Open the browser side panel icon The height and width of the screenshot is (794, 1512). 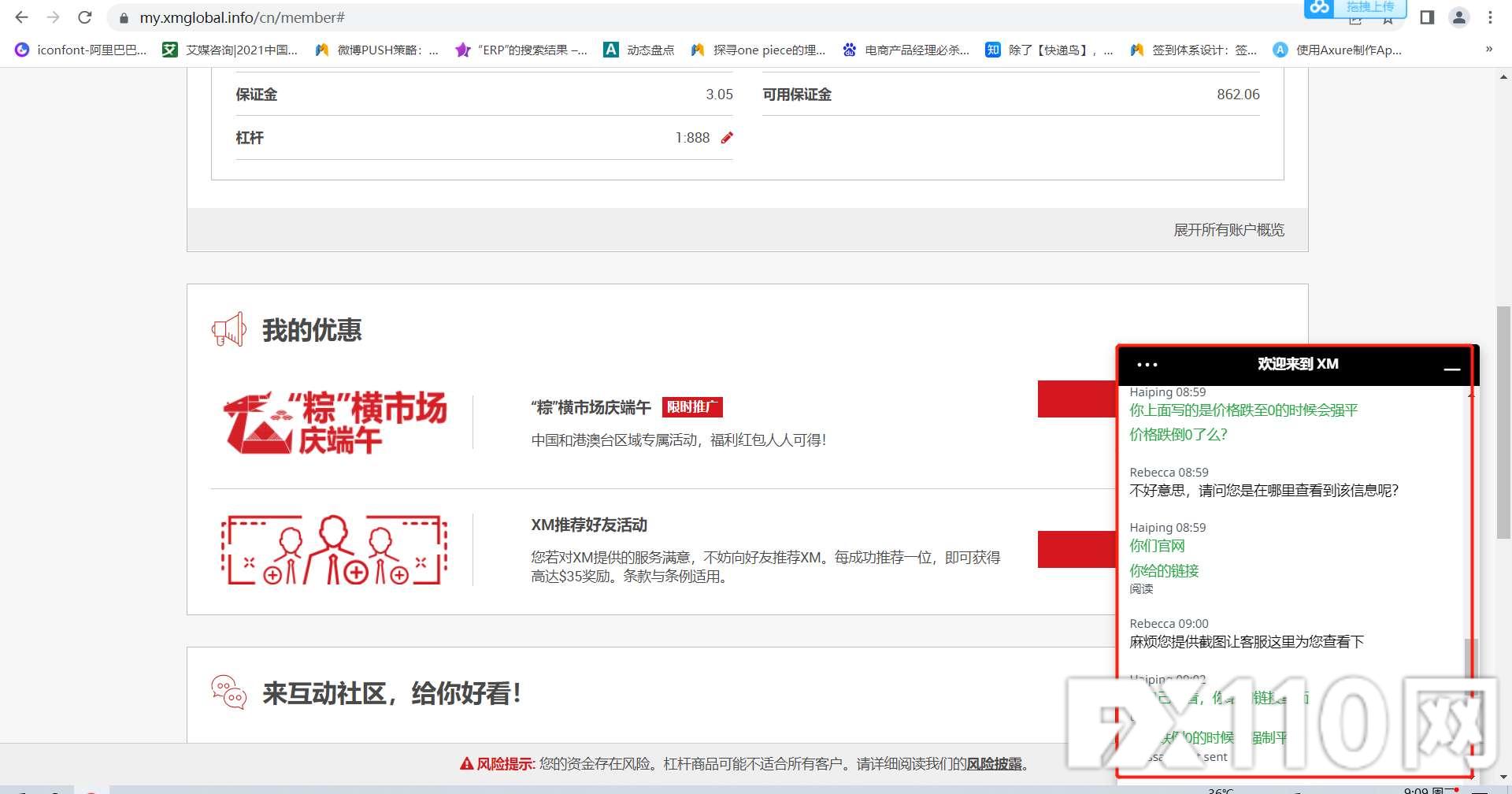coord(1427,17)
